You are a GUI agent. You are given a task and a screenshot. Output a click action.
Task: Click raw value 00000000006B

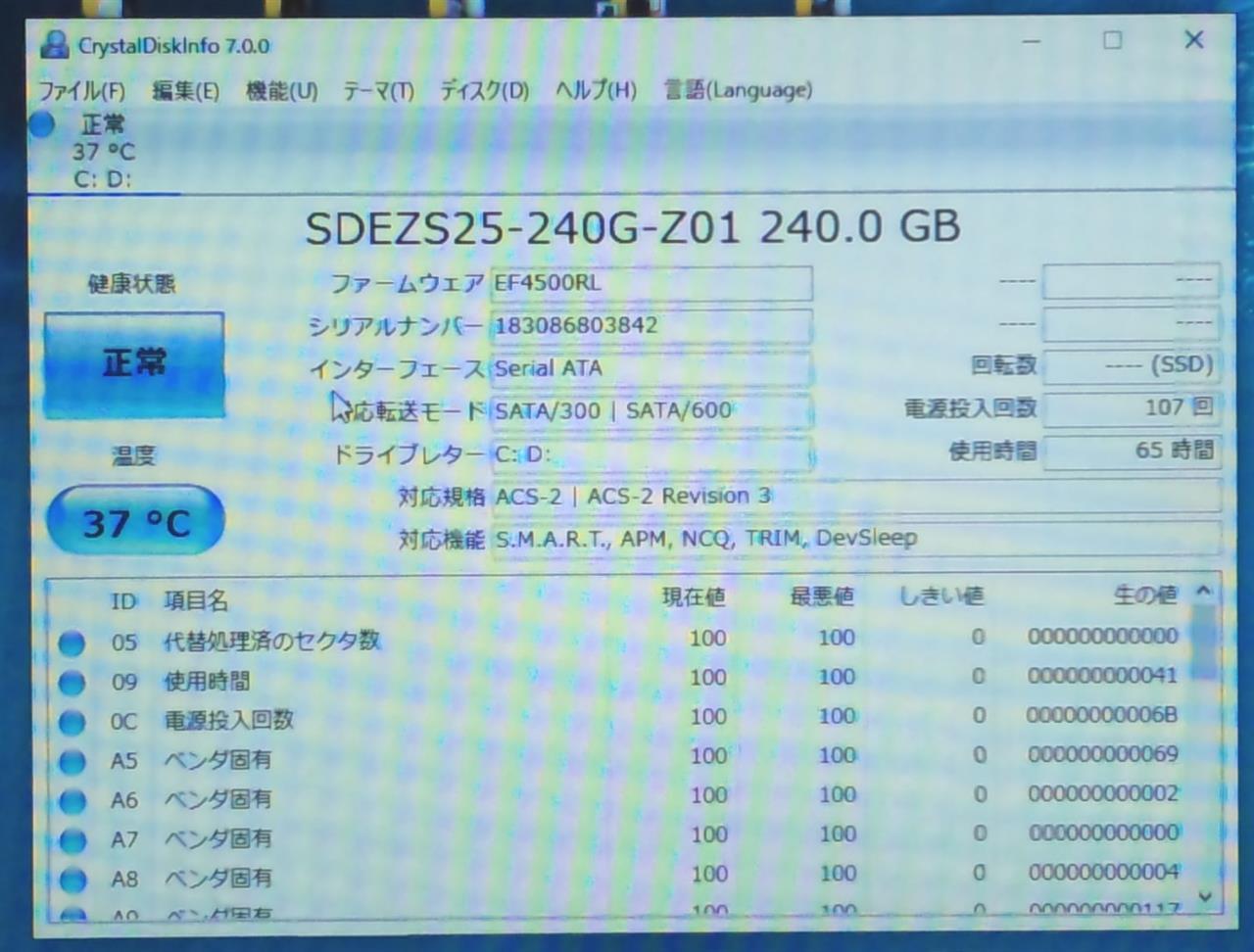tap(1102, 715)
